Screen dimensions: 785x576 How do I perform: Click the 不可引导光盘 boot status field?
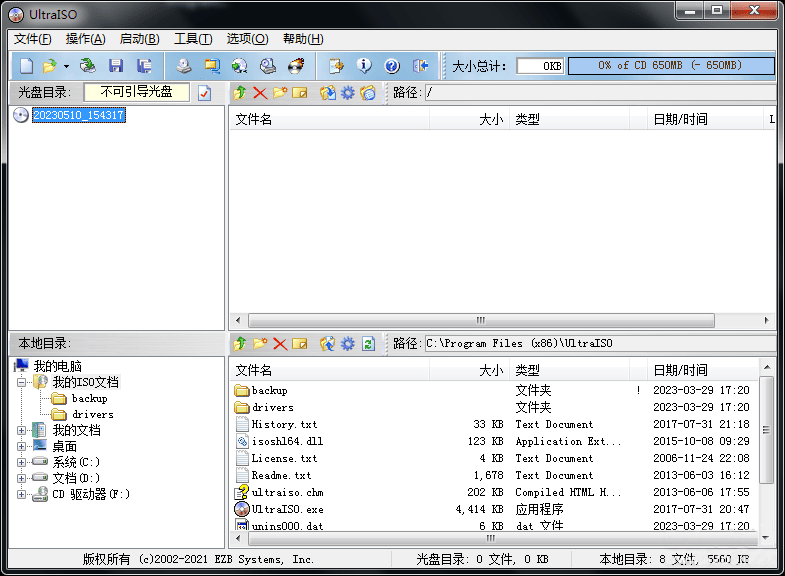tap(137, 92)
